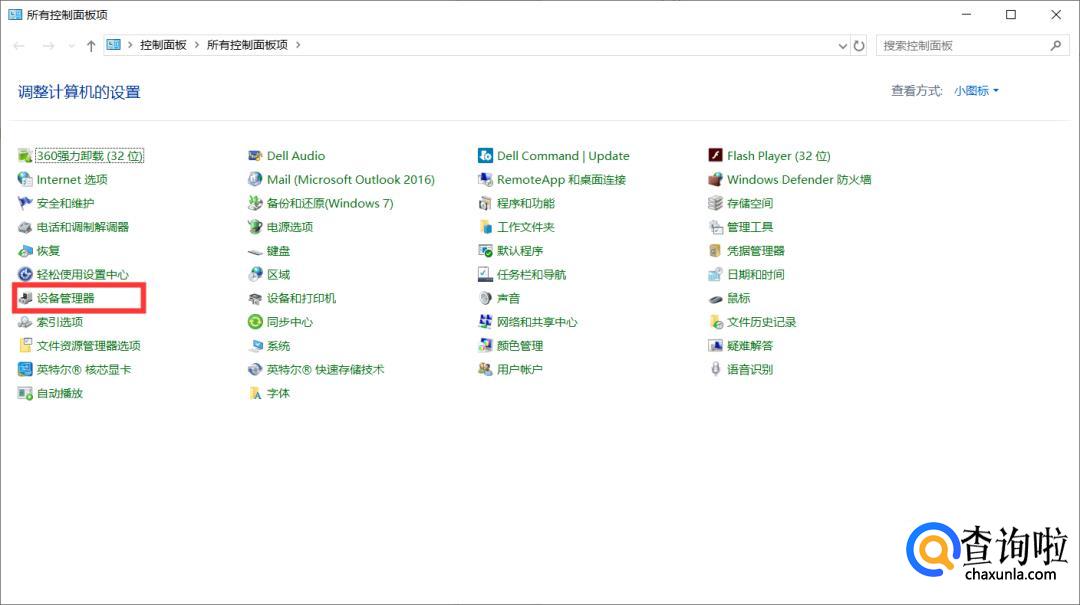
Task: Open the 工作文件夹 link
Action: point(526,227)
